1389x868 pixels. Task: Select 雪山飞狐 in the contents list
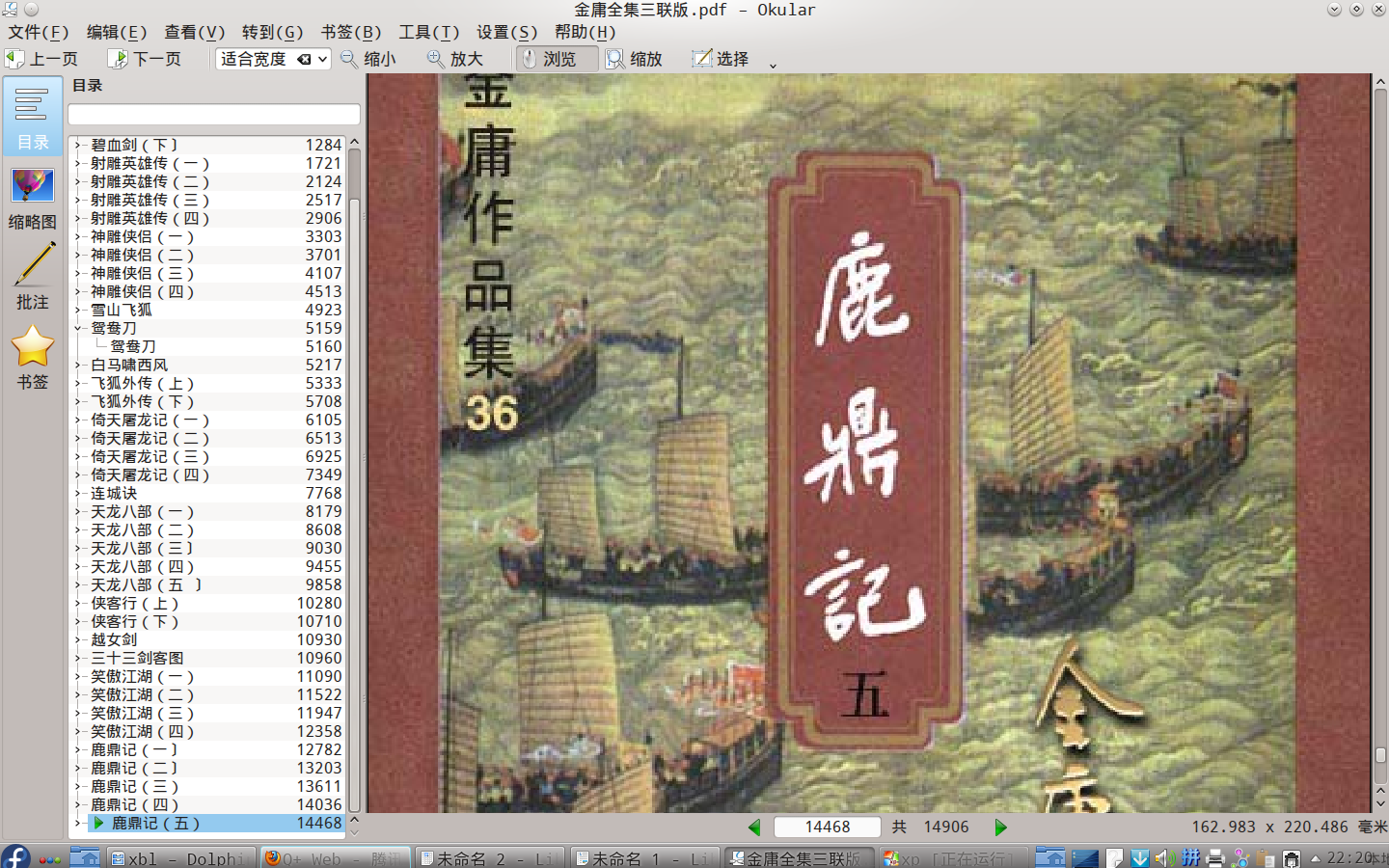tap(122, 310)
